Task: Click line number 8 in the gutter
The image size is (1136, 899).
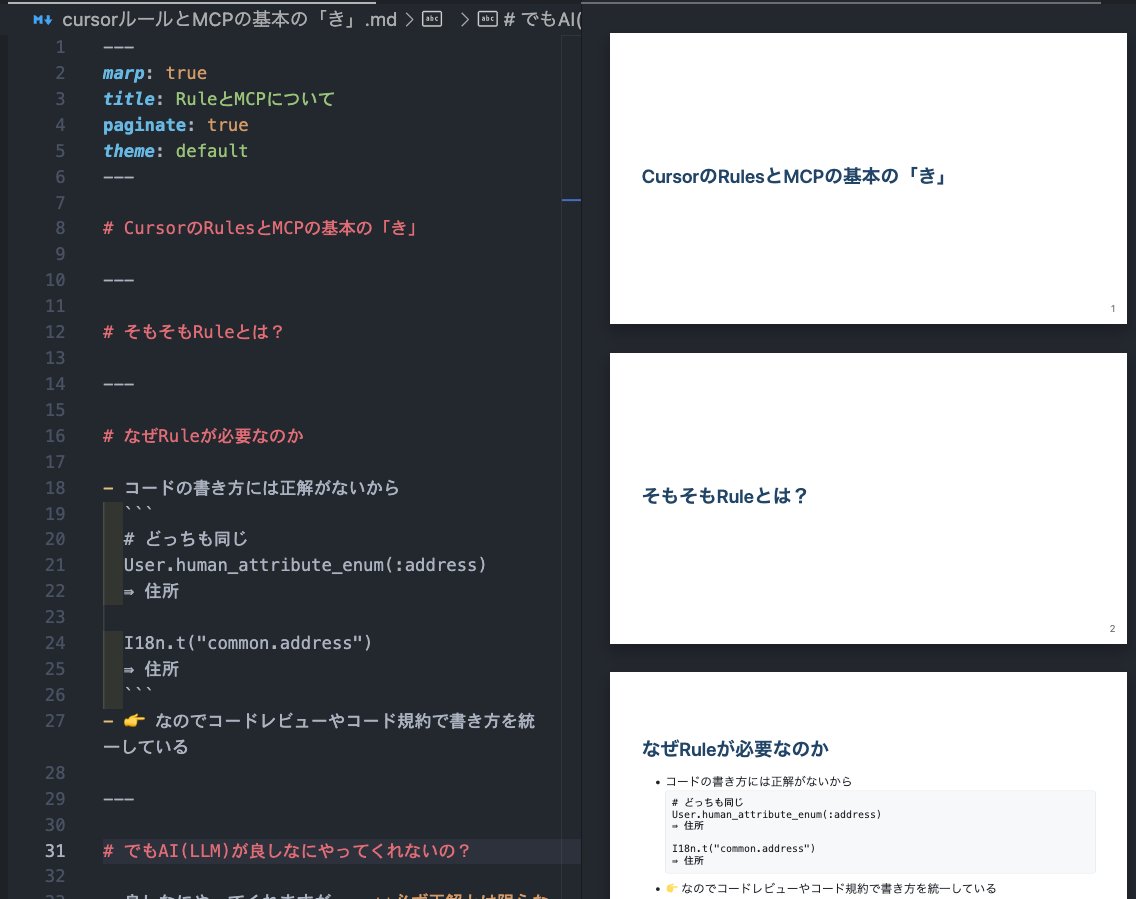Action: (60, 228)
